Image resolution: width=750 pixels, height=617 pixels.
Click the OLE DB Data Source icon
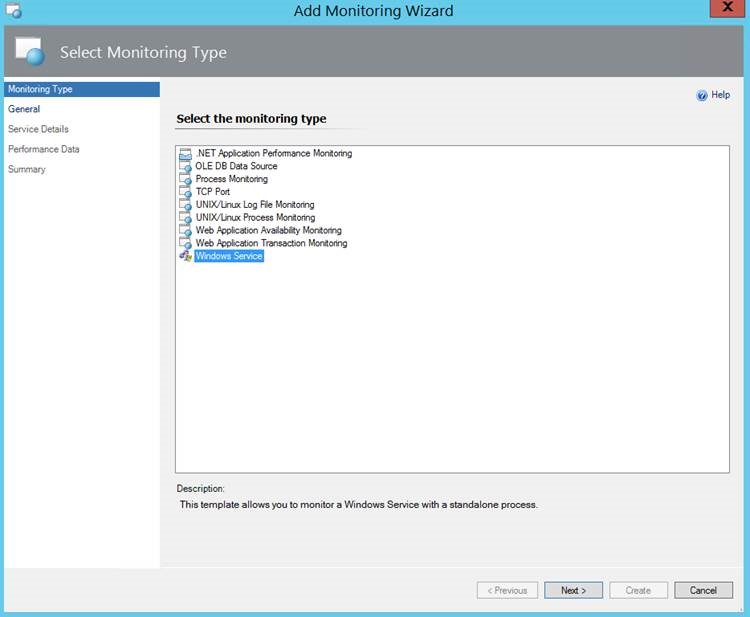point(185,166)
